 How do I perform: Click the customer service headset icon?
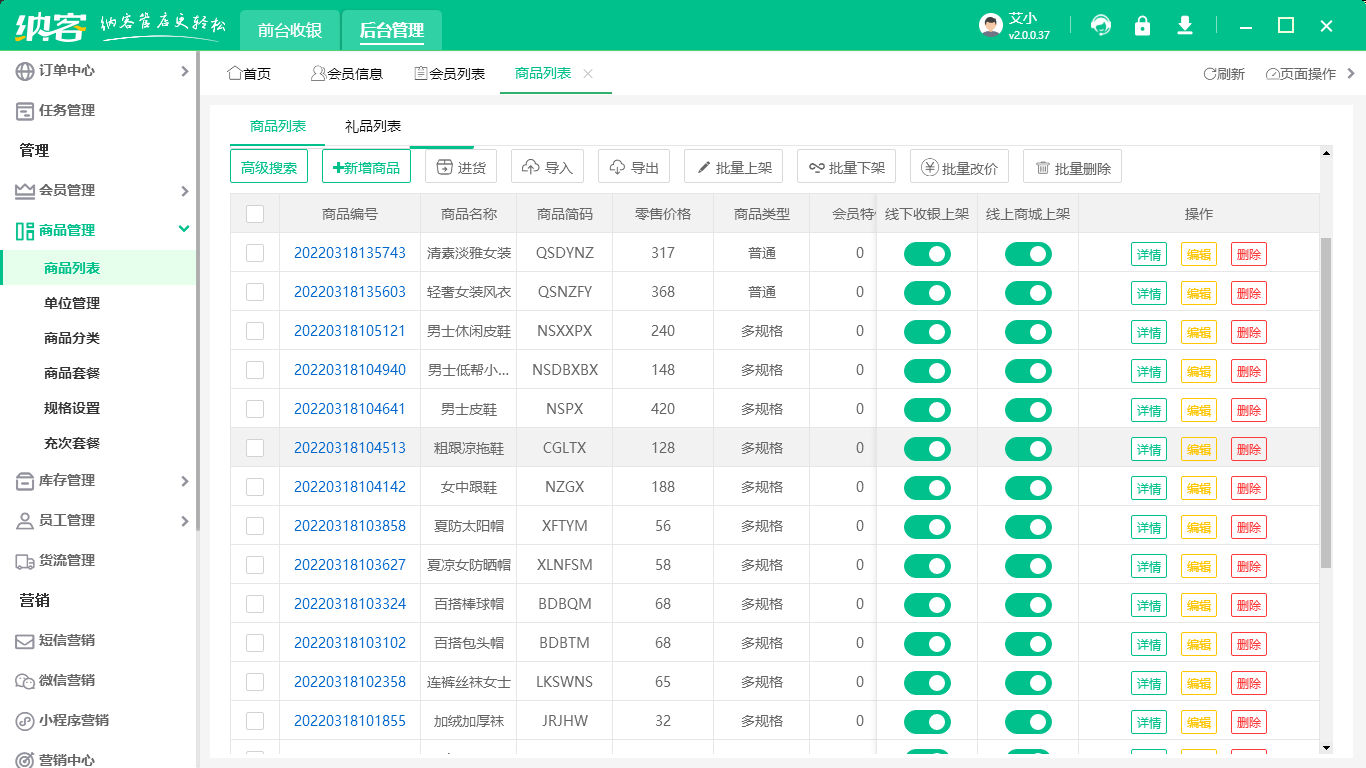tap(1101, 25)
